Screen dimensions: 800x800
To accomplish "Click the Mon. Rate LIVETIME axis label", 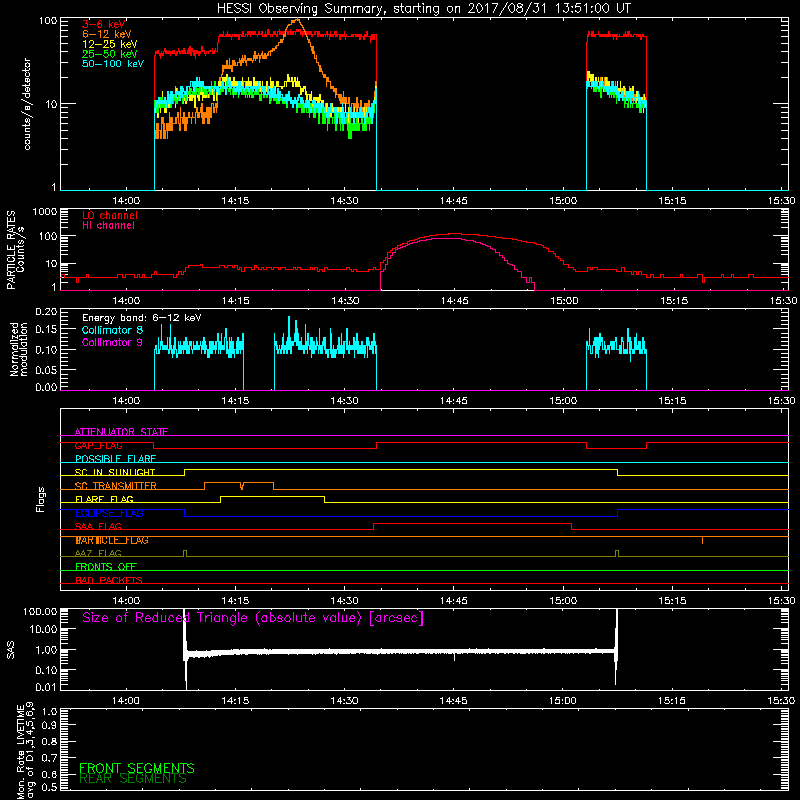I will [x=25, y=750].
